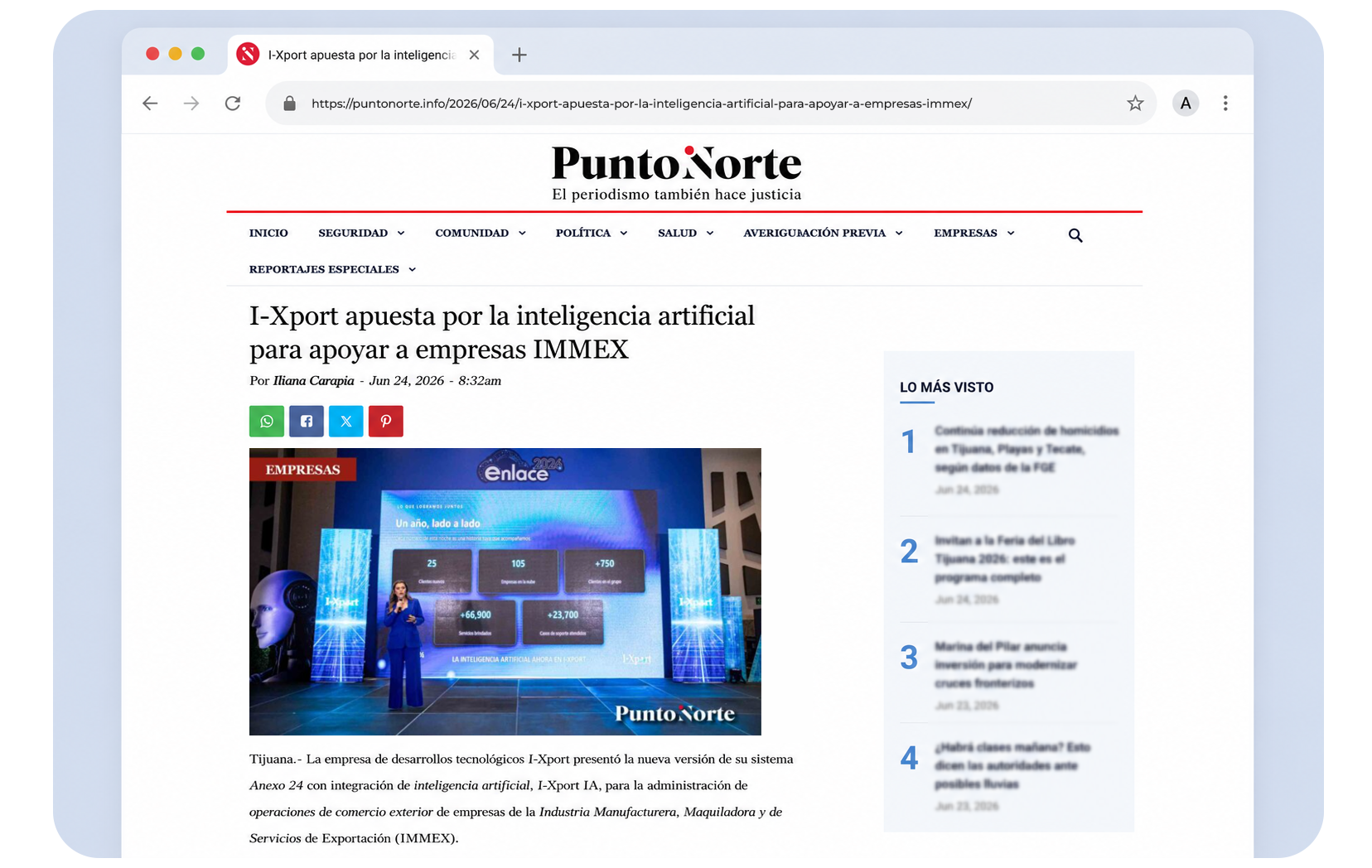The height and width of the screenshot is (868, 1372).
Task: Expand the chevron beside SEGURIDAD
Action: [x=401, y=234]
